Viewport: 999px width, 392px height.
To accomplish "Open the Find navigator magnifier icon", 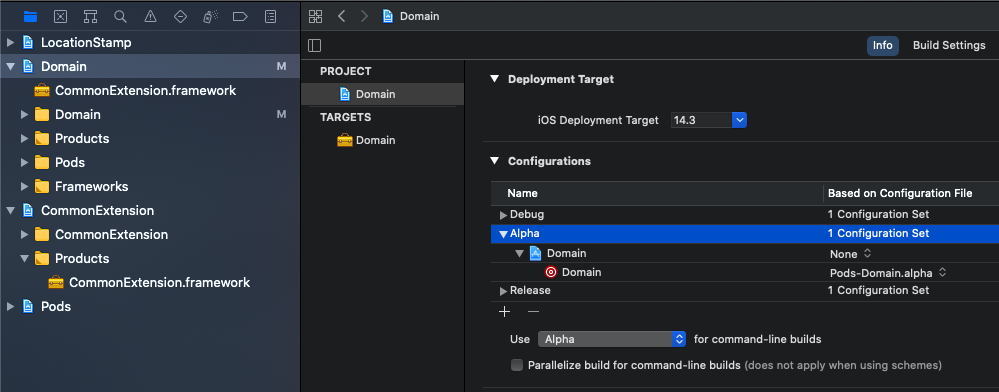I will tap(120, 17).
